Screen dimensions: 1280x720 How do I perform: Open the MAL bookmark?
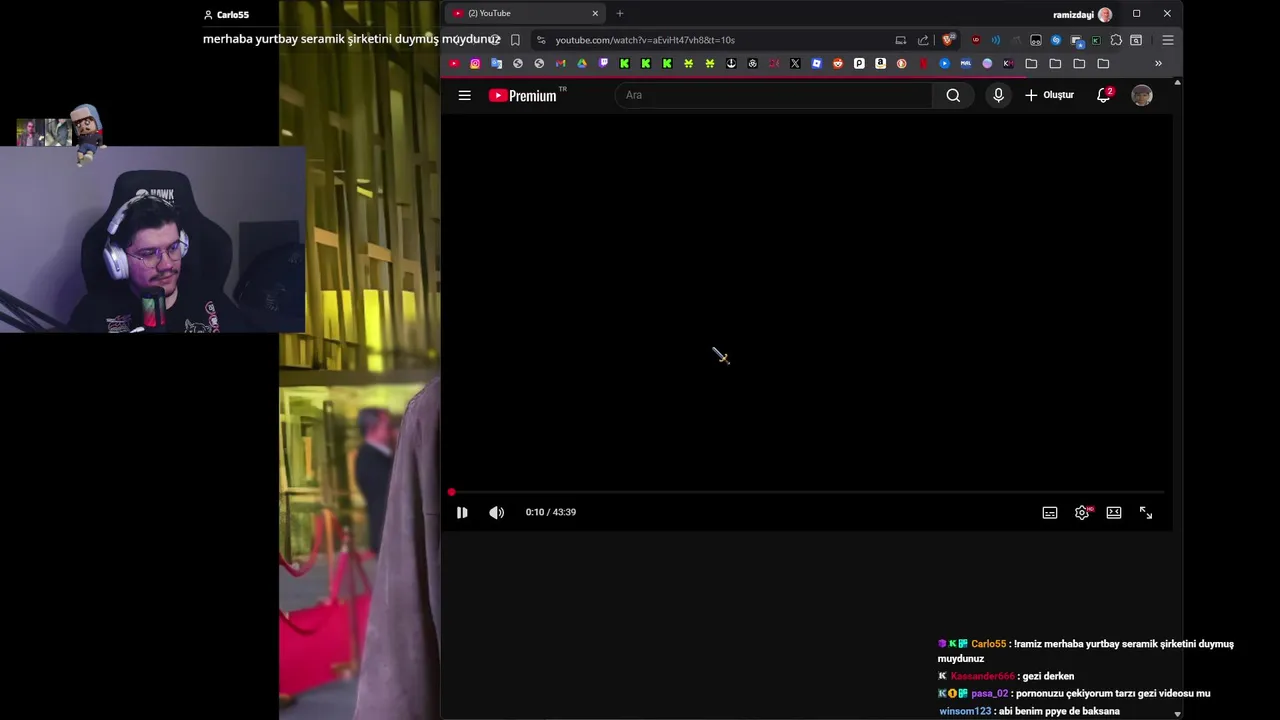pos(965,63)
